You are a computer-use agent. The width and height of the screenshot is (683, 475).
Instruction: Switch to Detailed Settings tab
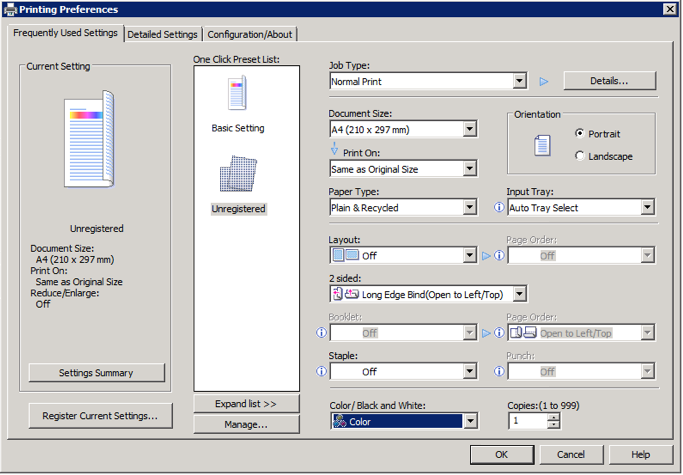coord(162,34)
